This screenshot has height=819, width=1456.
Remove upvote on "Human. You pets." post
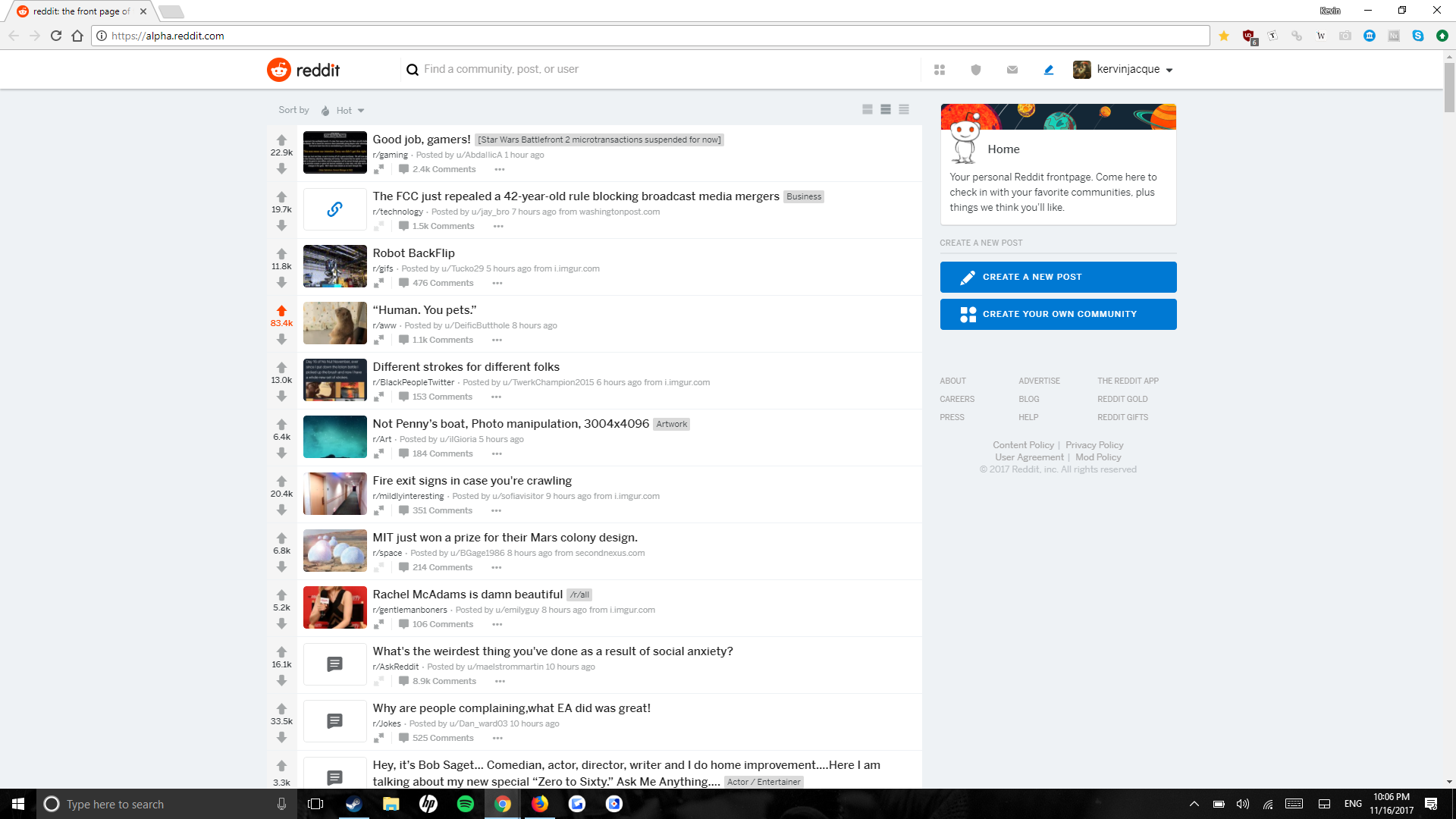tap(281, 310)
